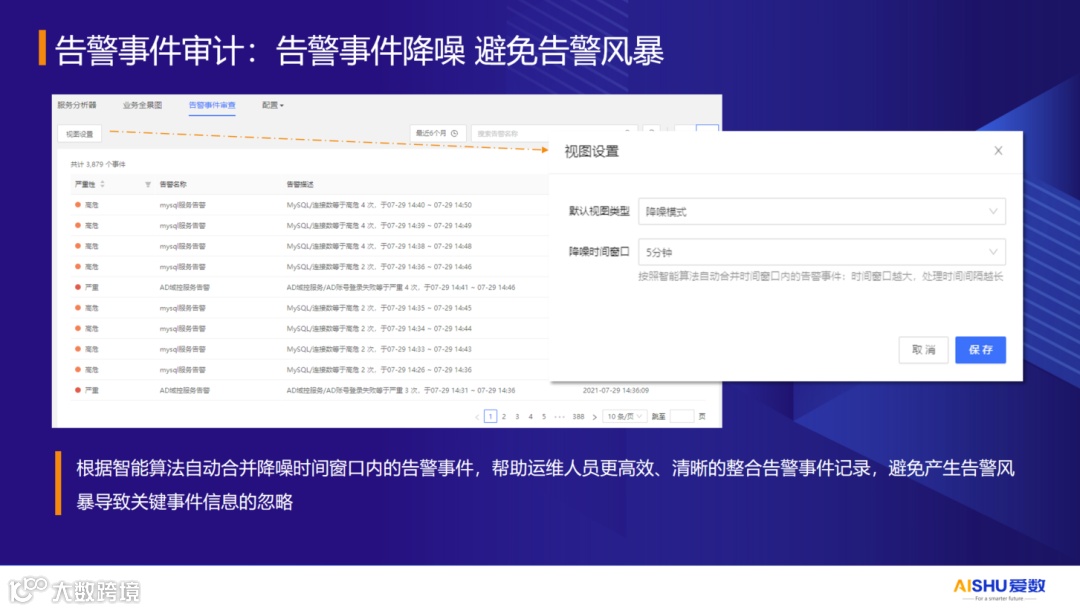Go to page 1

click(x=490, y=417)
